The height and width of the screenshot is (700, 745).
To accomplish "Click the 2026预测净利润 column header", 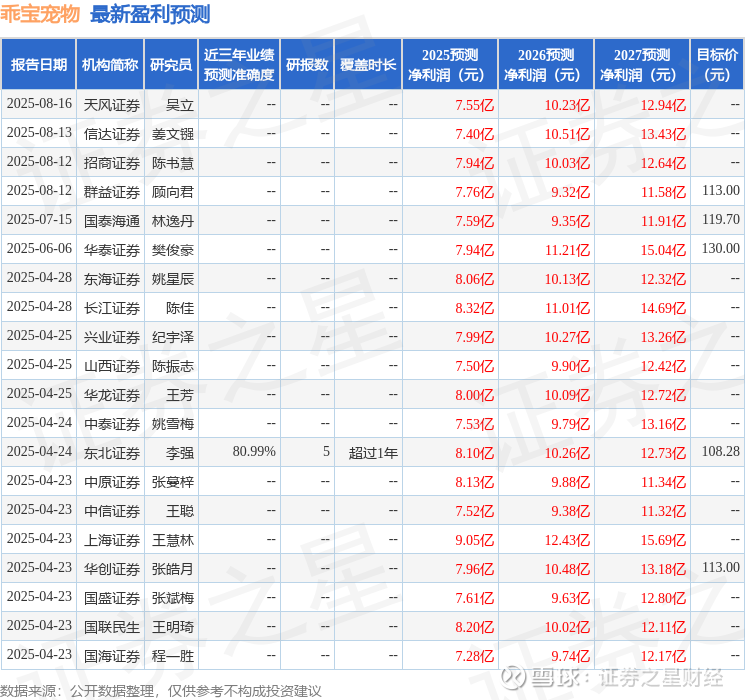I will (546, 65).
